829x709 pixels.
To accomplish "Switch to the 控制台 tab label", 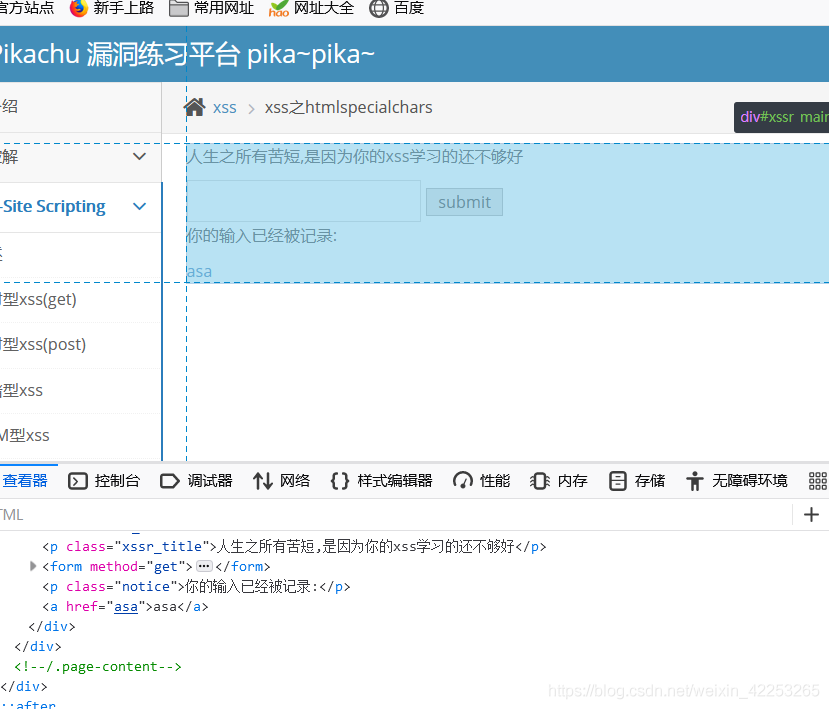I will point(117,481).
